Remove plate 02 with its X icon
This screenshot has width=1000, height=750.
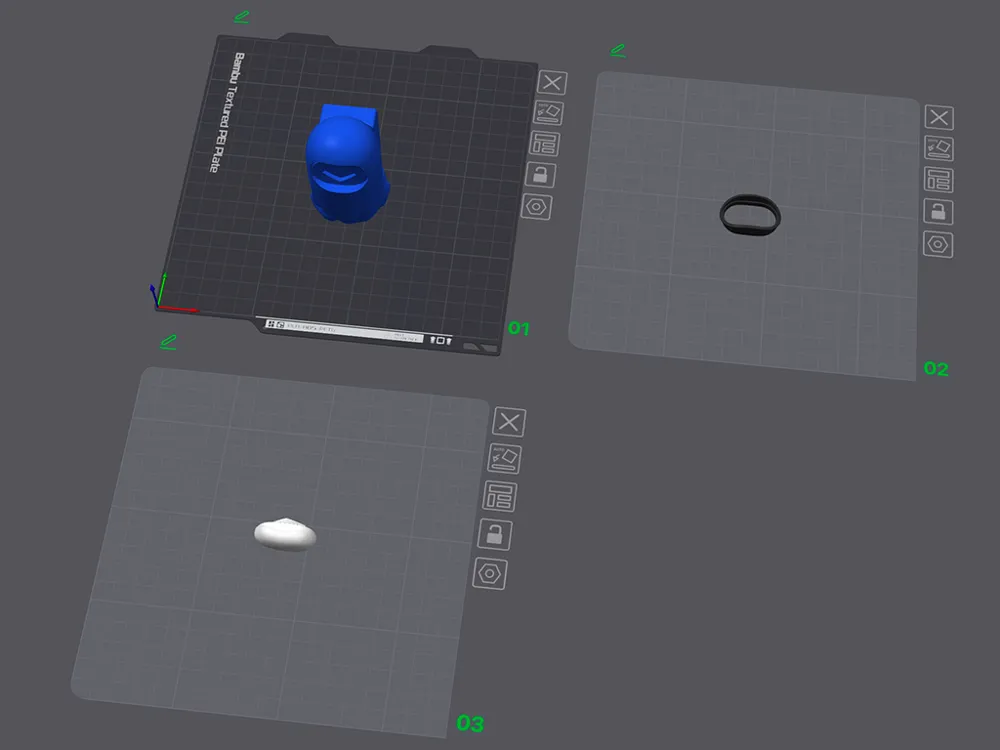[939, 117]
